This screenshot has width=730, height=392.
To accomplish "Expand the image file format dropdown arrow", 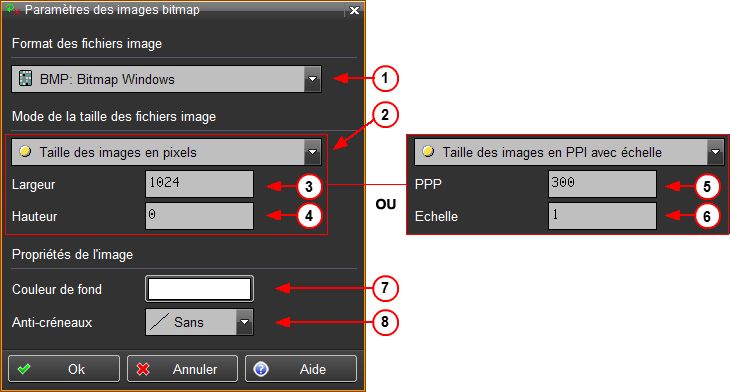I will point(312,79).
